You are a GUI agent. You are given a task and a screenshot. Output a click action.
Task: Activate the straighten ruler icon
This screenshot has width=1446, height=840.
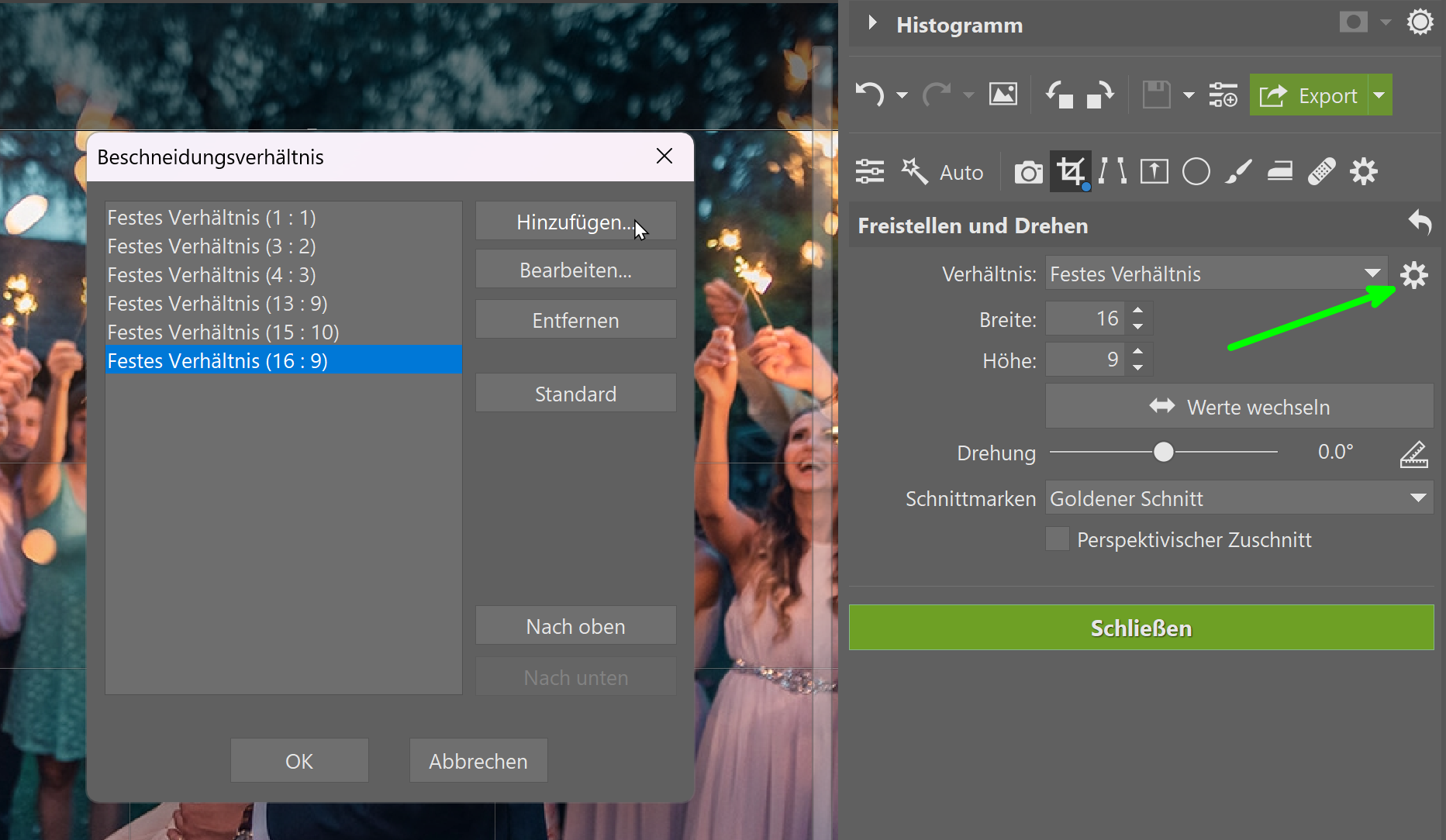(1413, 453)
